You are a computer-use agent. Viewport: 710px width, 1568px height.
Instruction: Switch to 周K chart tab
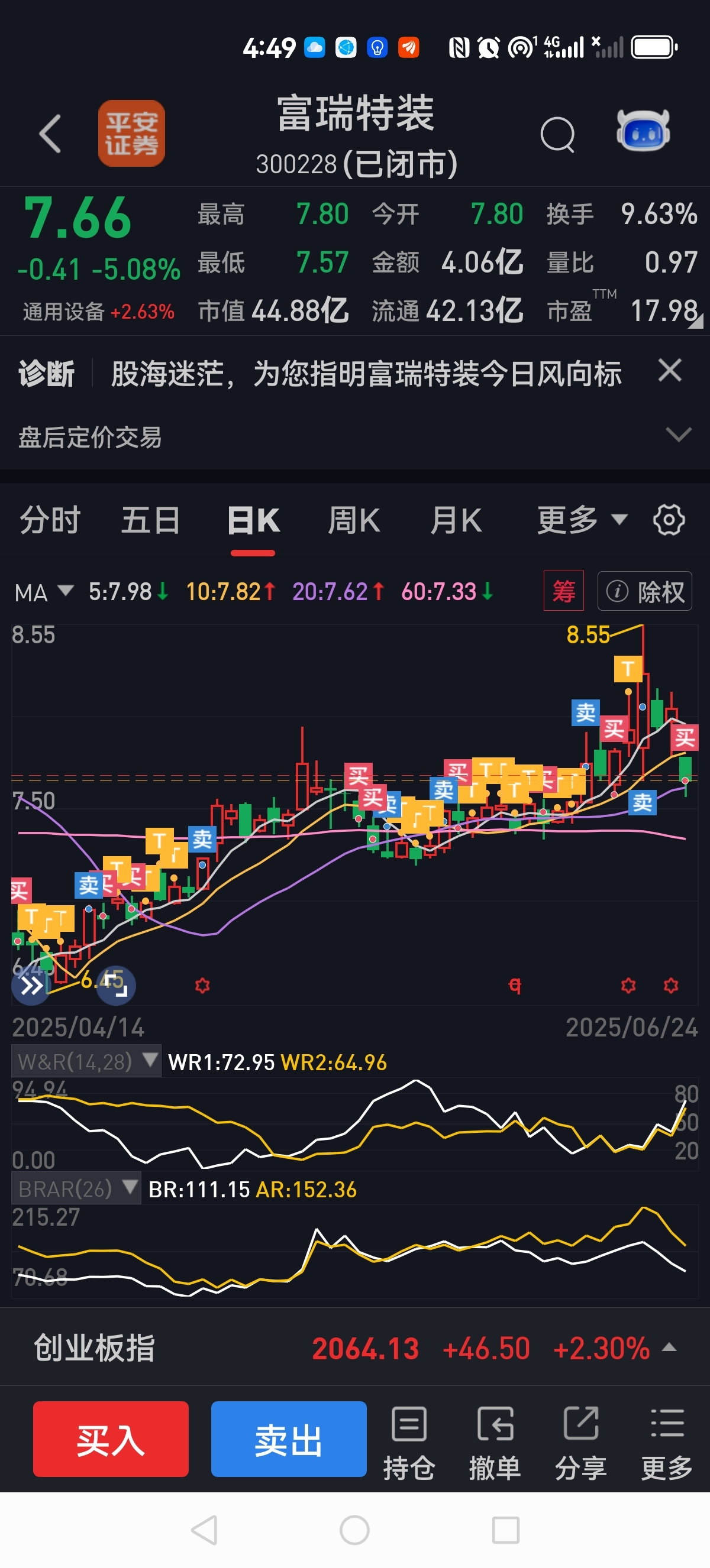[x=354, y=520]
